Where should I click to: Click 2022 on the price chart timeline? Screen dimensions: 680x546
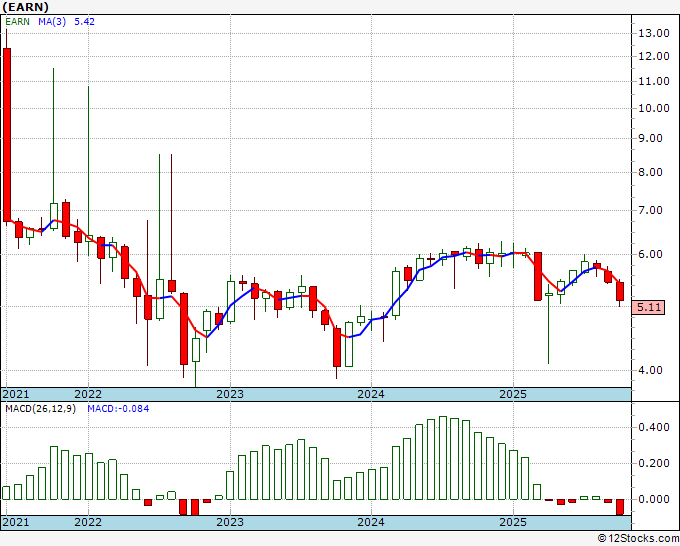pyautogui.click(x=88, y=394)
